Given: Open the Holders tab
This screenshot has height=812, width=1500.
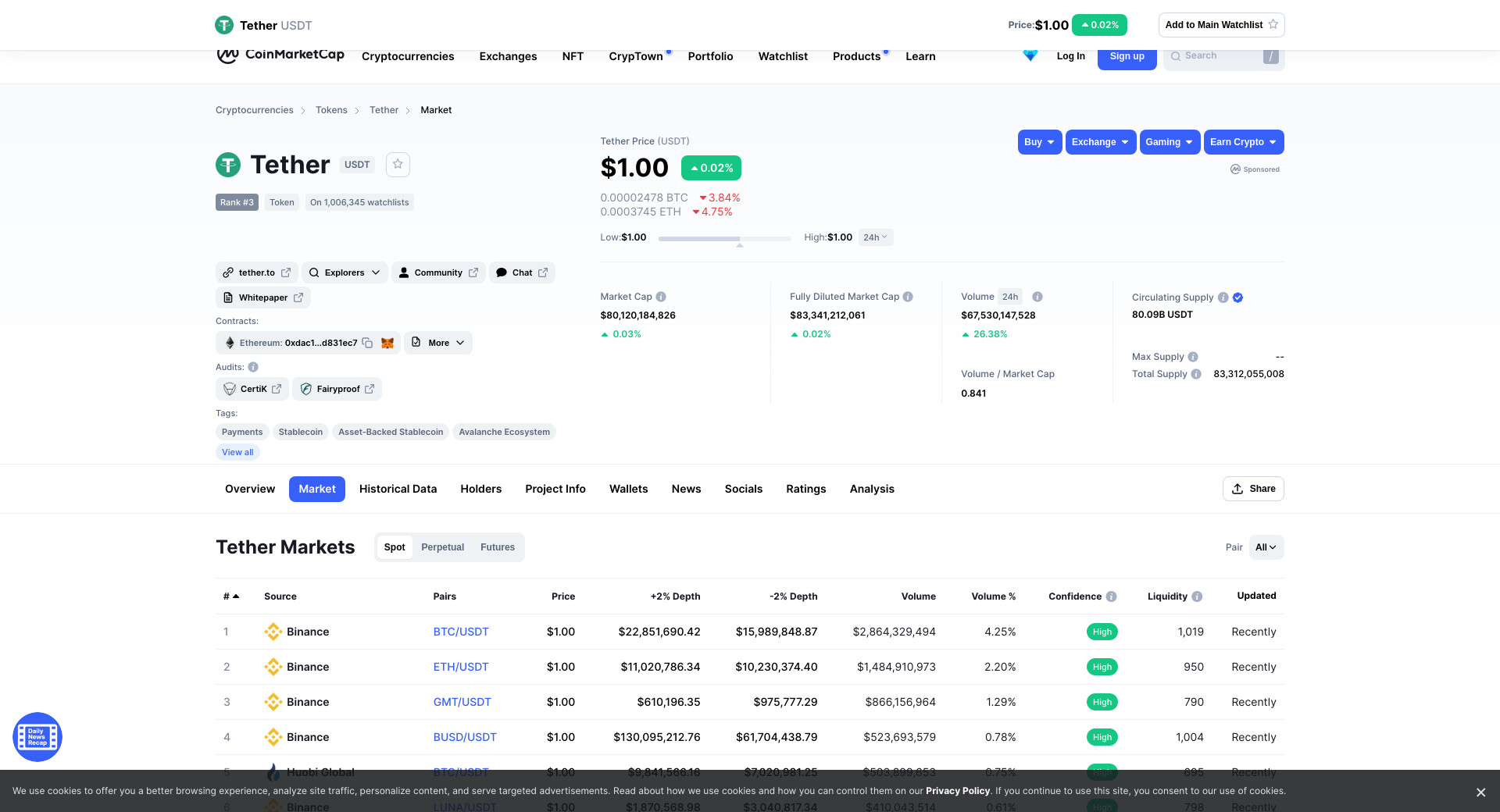Looking at the screenshot, I should point(480,489).
